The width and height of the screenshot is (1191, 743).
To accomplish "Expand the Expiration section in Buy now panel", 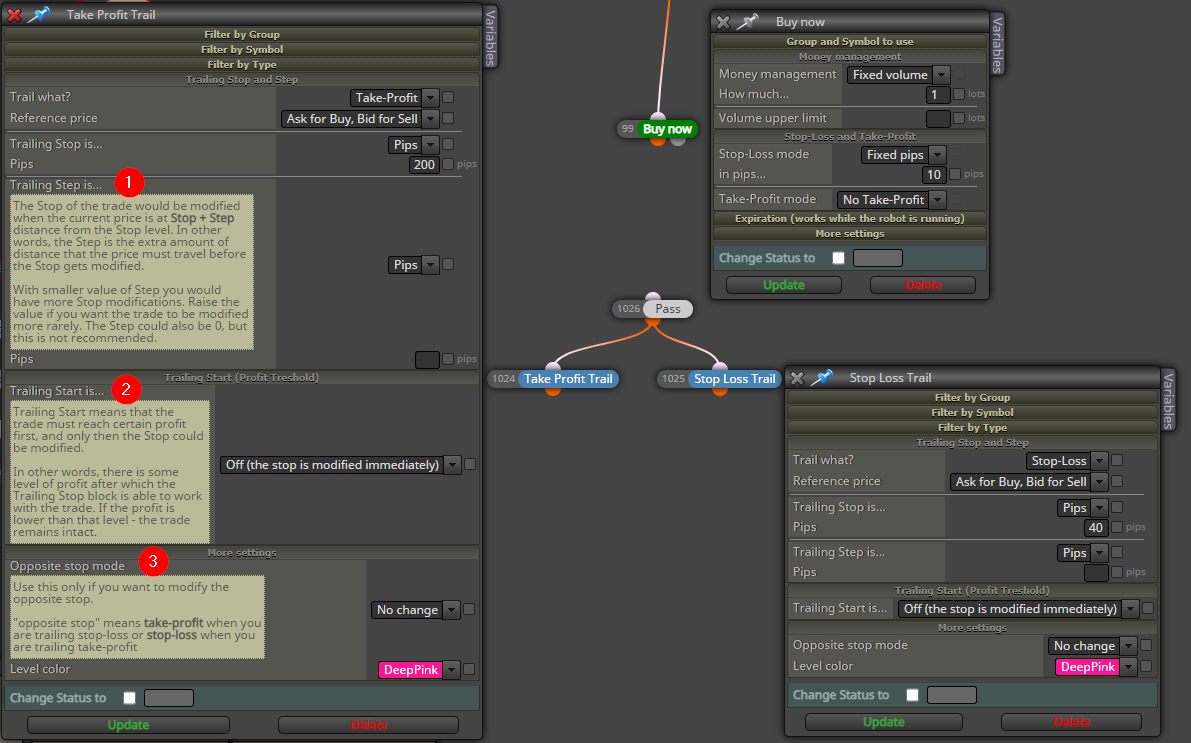I will tap(850, 218).
